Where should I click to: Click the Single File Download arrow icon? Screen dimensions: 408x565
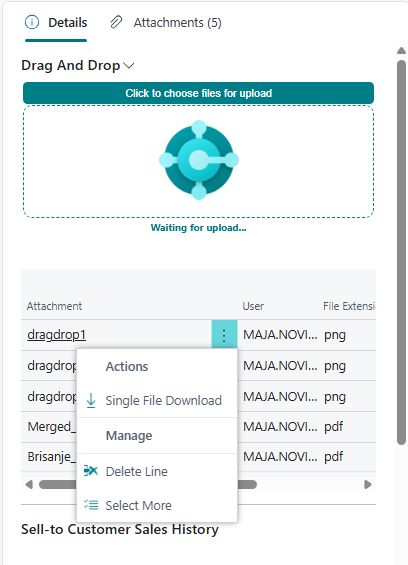[91, 400]
